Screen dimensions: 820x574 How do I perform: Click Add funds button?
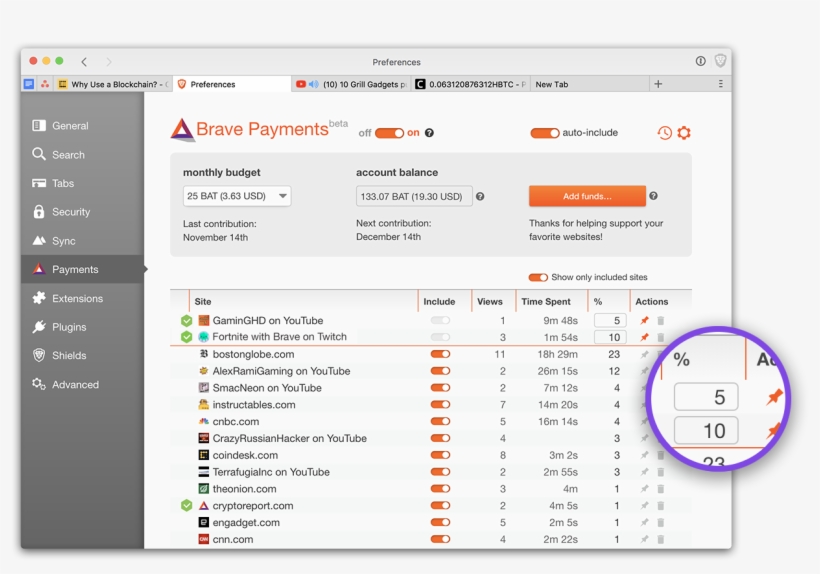pyautogui.click(x=587, y=196)
